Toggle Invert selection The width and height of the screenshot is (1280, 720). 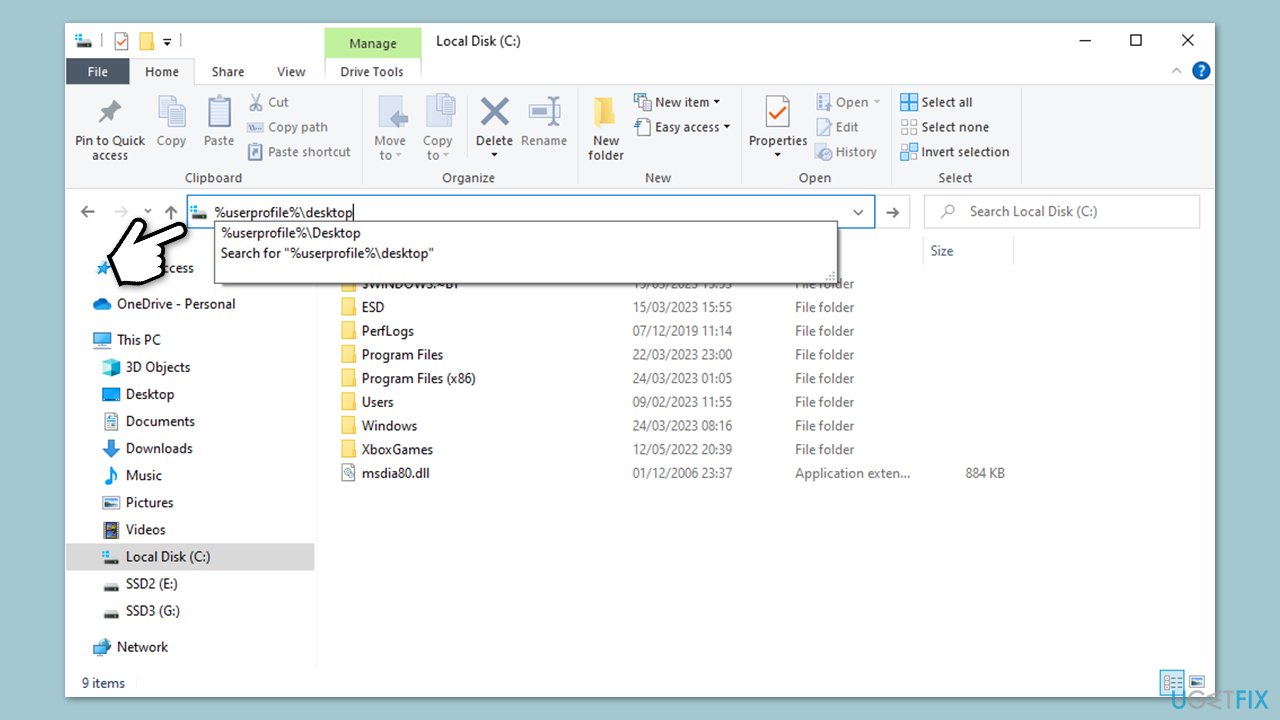(x=954, y=151)
